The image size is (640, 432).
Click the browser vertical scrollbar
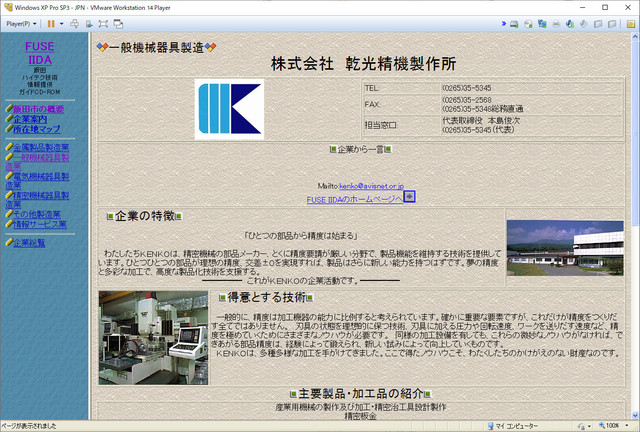635,226
